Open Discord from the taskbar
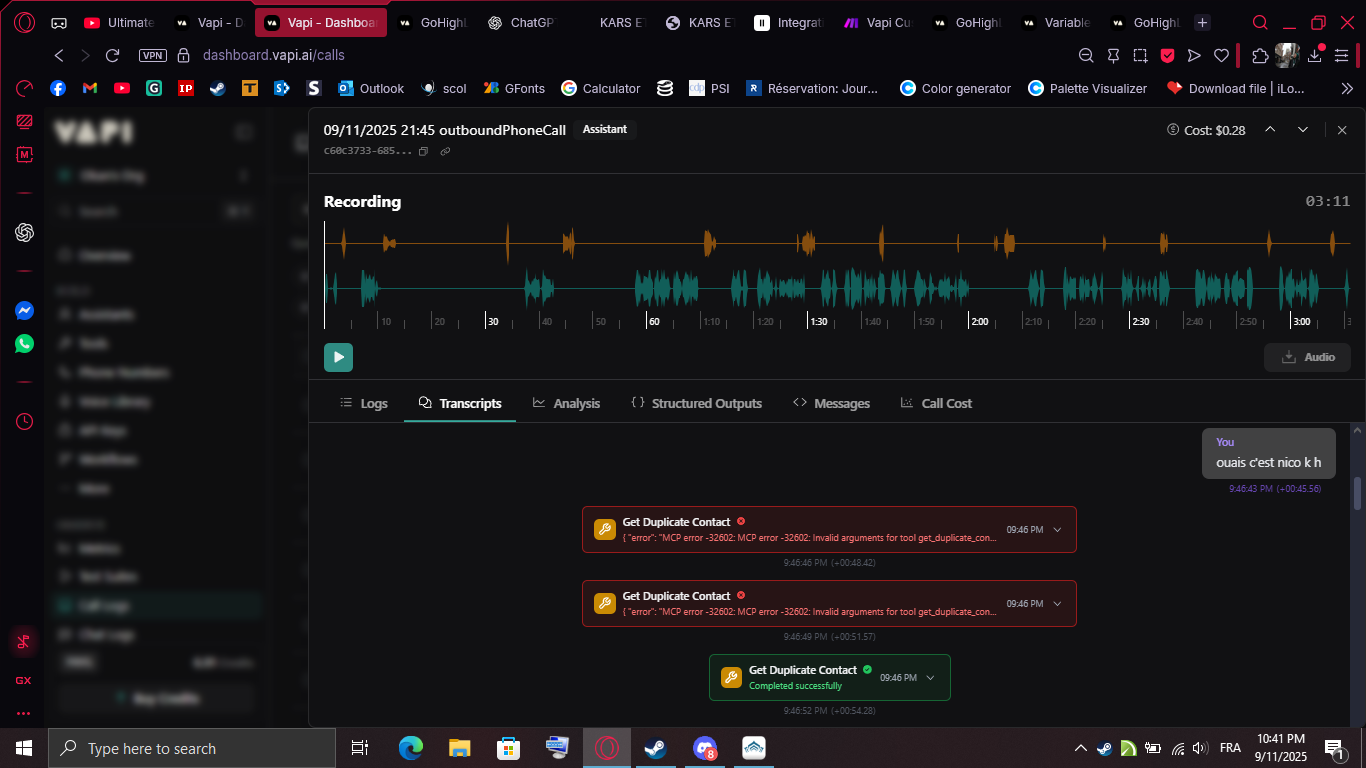The image size is (1366, 768). (705, 748)
